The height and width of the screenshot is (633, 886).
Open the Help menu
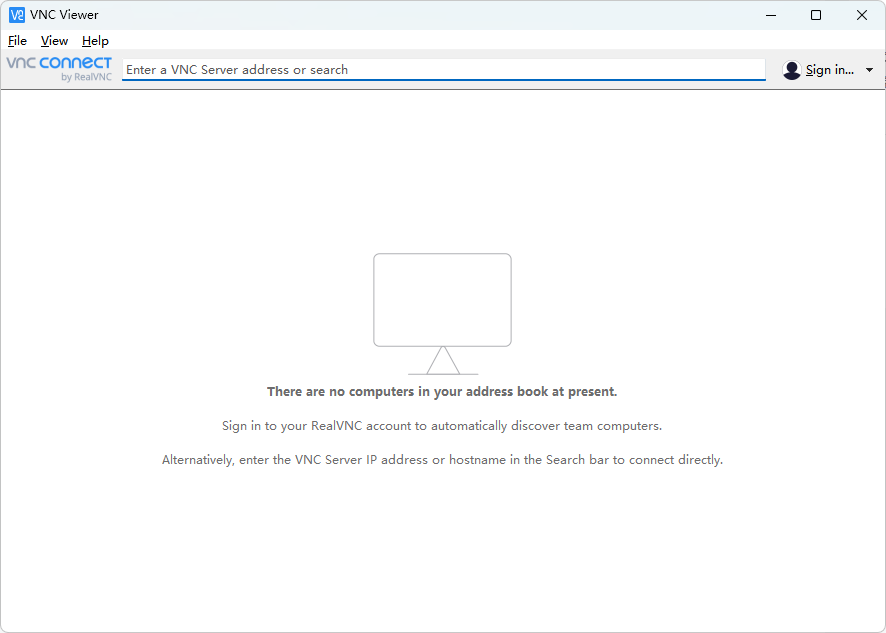coord(95,41)
